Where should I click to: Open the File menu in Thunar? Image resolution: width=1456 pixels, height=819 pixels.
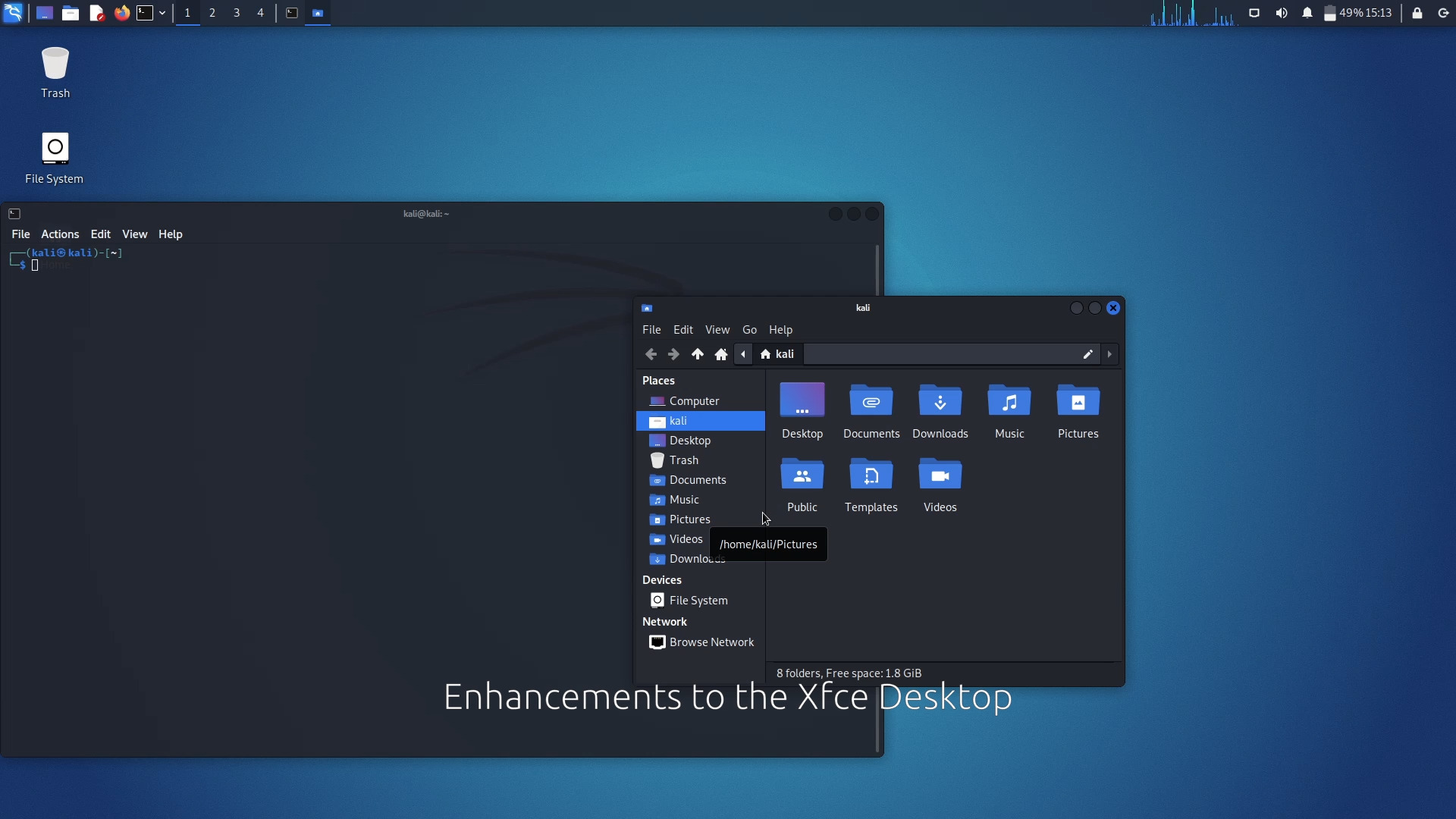(x=651, y=328)
